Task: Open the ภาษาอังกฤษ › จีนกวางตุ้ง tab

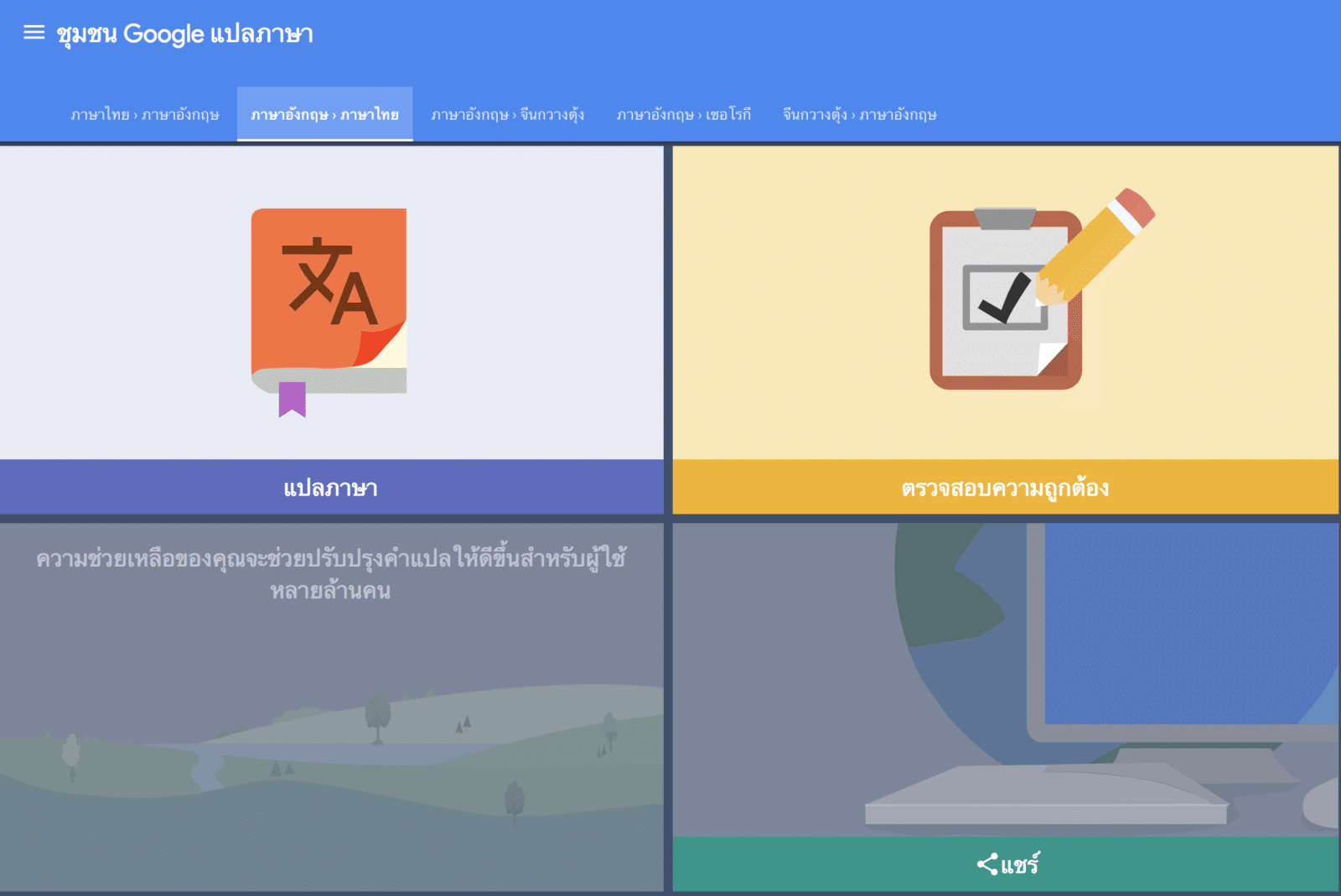Action: 507,115
